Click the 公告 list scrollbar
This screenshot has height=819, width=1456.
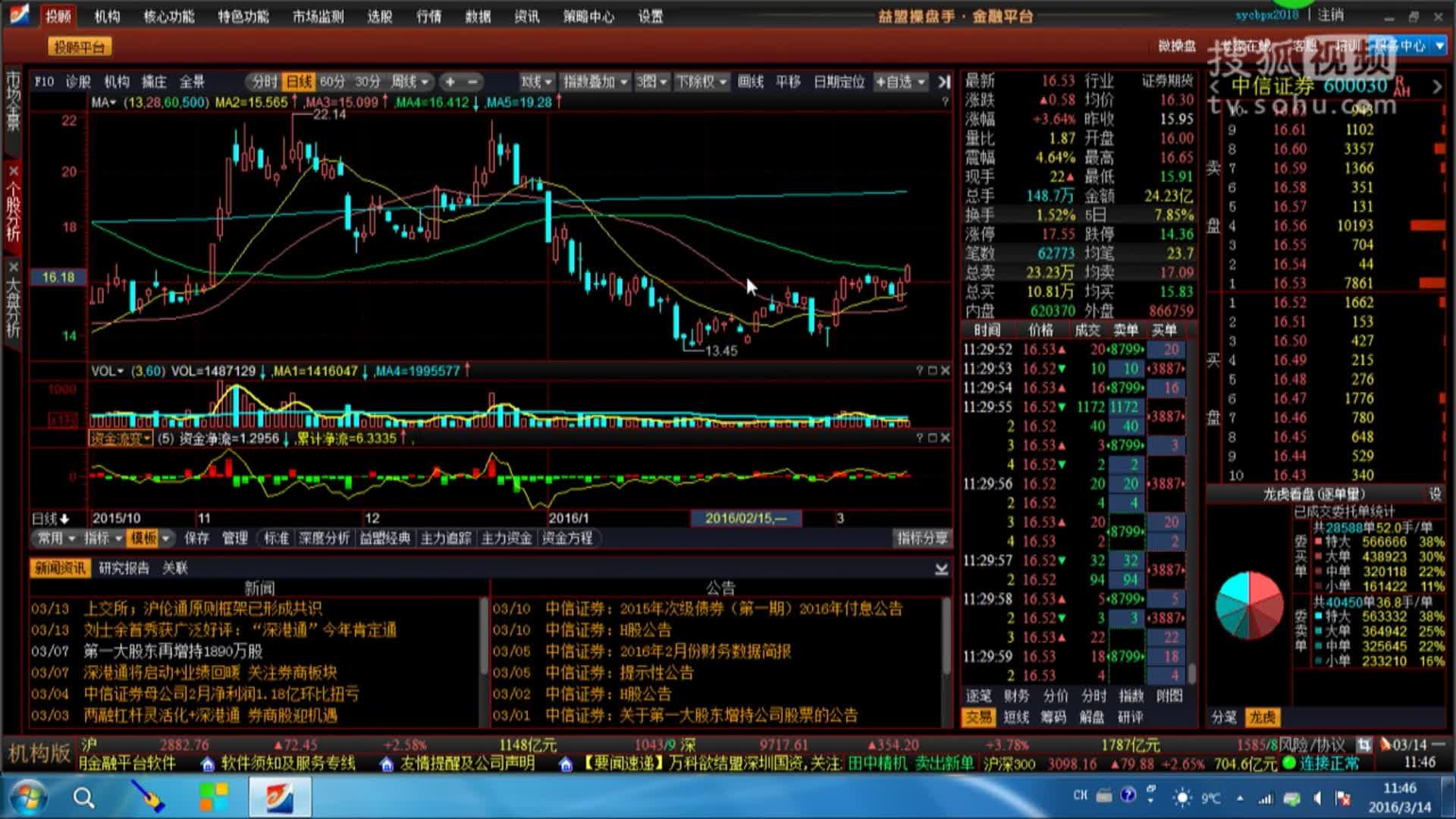pyautogui.click(x=946, y=637)
